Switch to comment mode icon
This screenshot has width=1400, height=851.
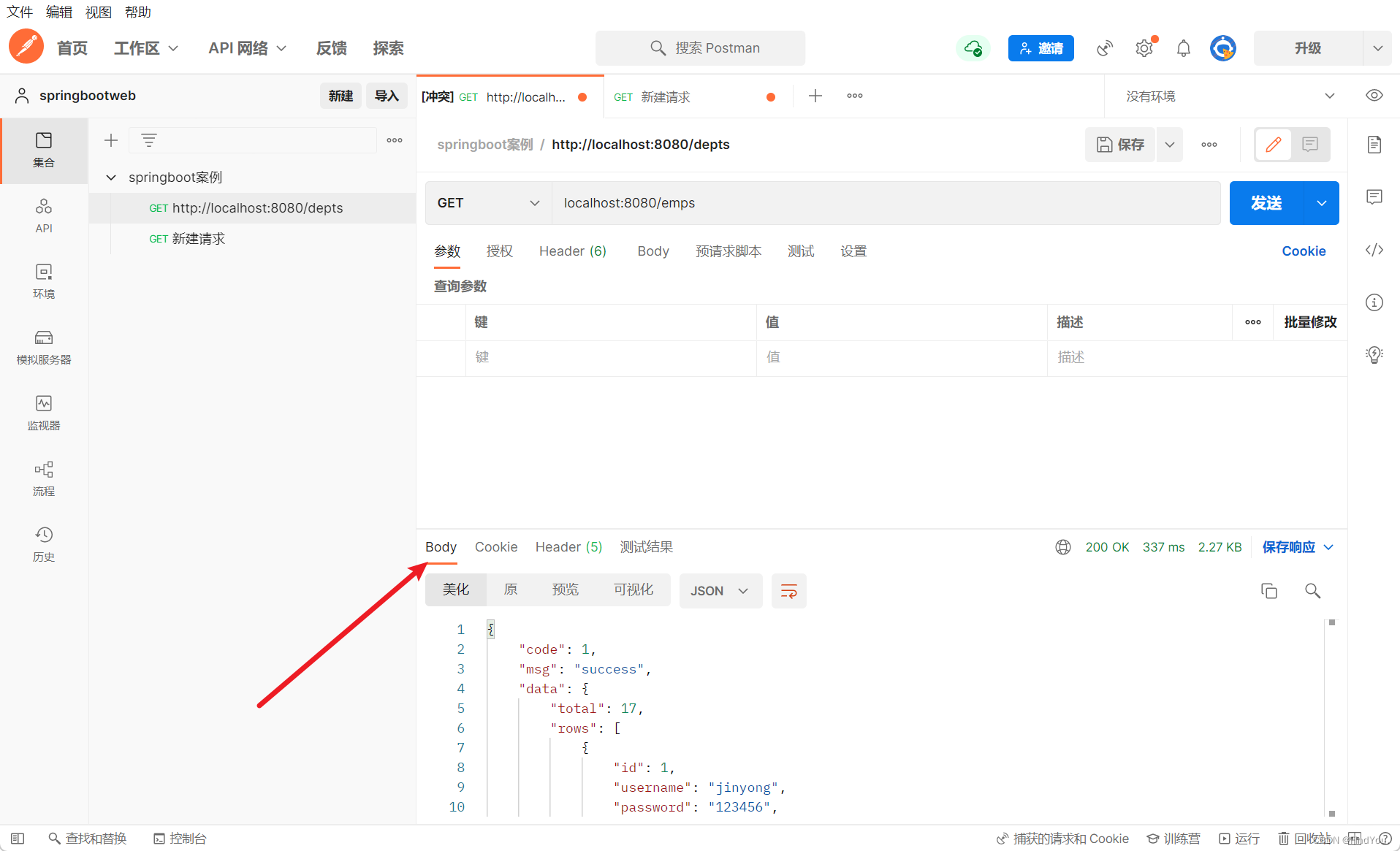coord(1310,145)
